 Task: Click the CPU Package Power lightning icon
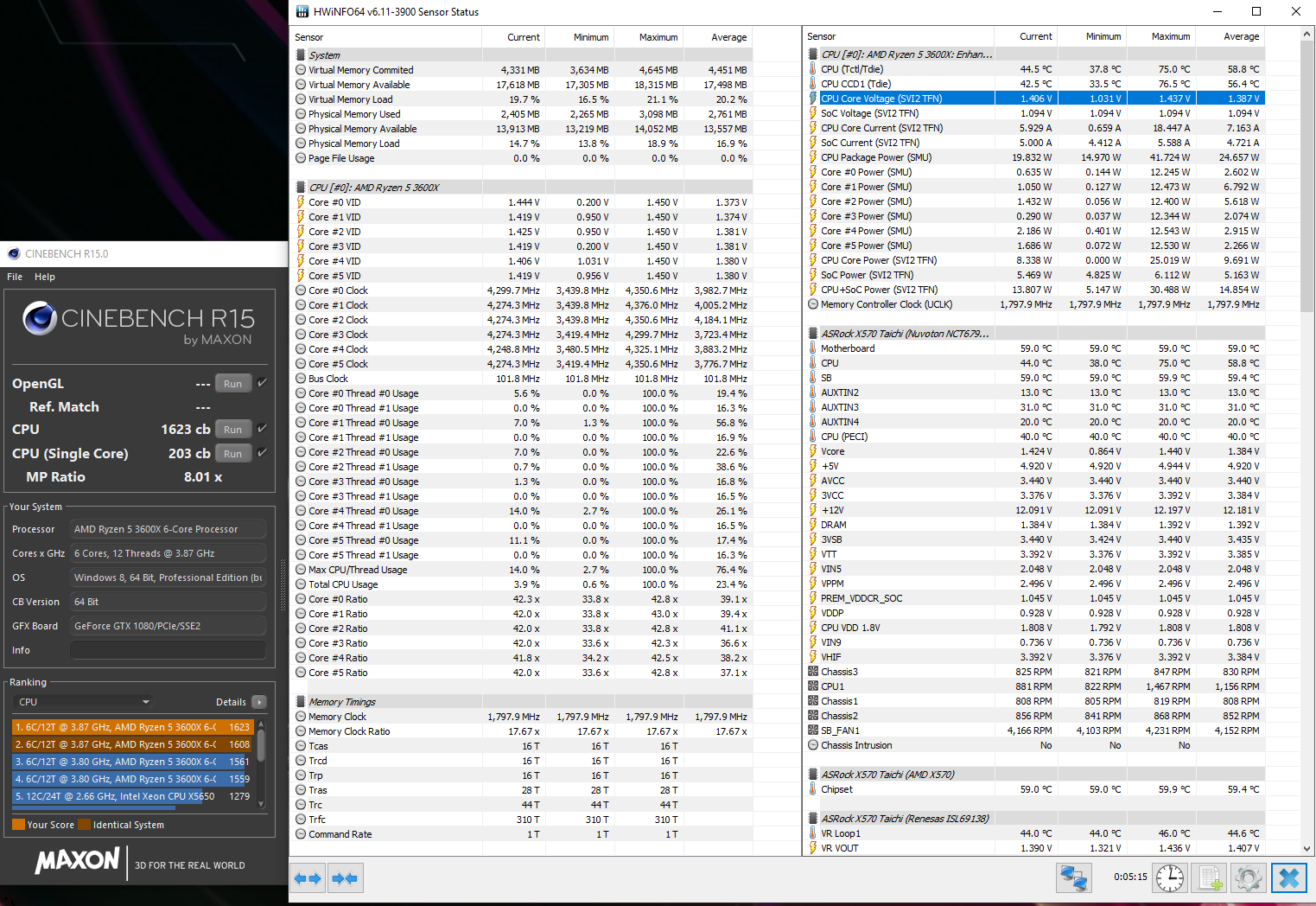click(x=813, y=157)
